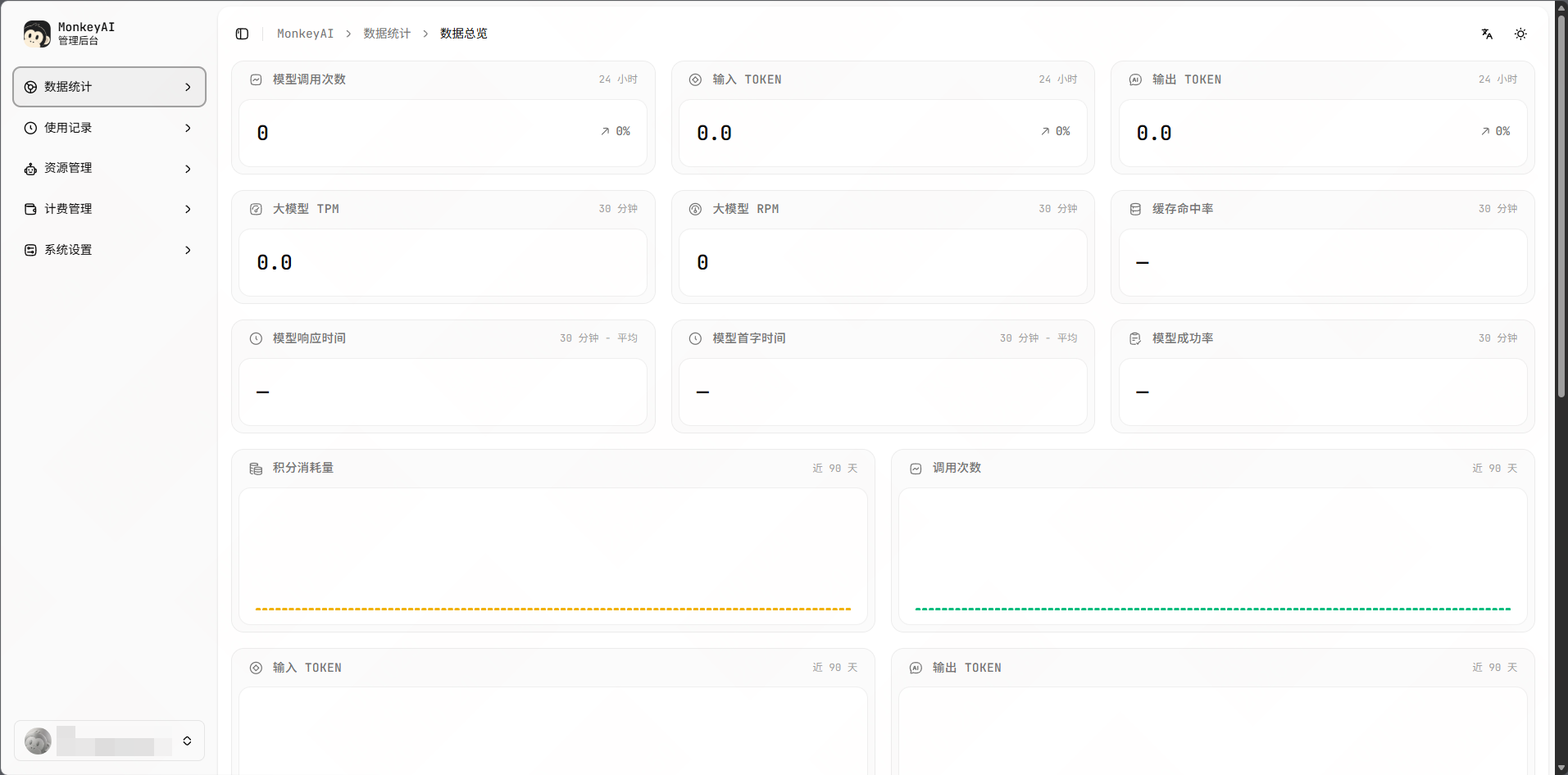This screenshot has width=1568, height=775.
Task: Click the 0% trend in 模型调用次数 card
Action: 616,131
